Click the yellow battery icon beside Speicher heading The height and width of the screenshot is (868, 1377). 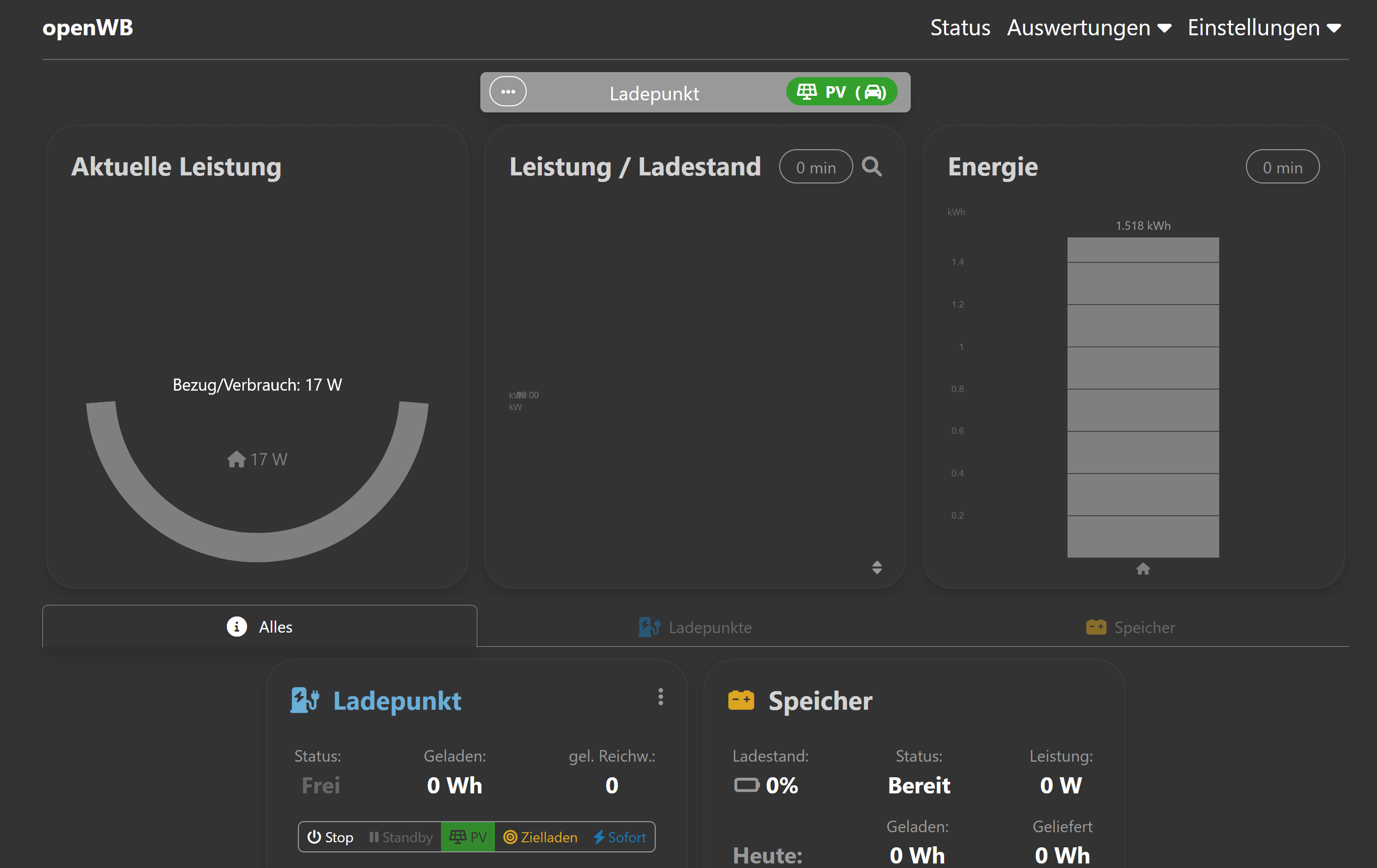[741, 700]
